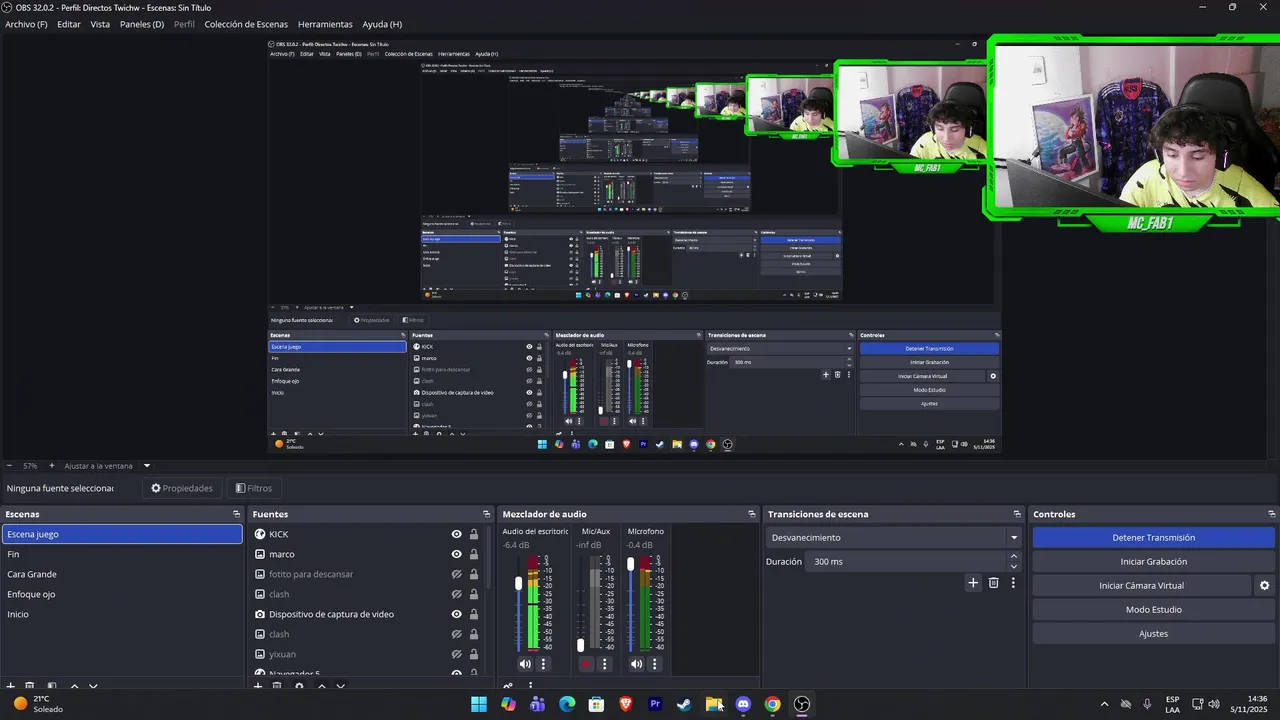Unlock the KICK source padlock

coord(474,534)
